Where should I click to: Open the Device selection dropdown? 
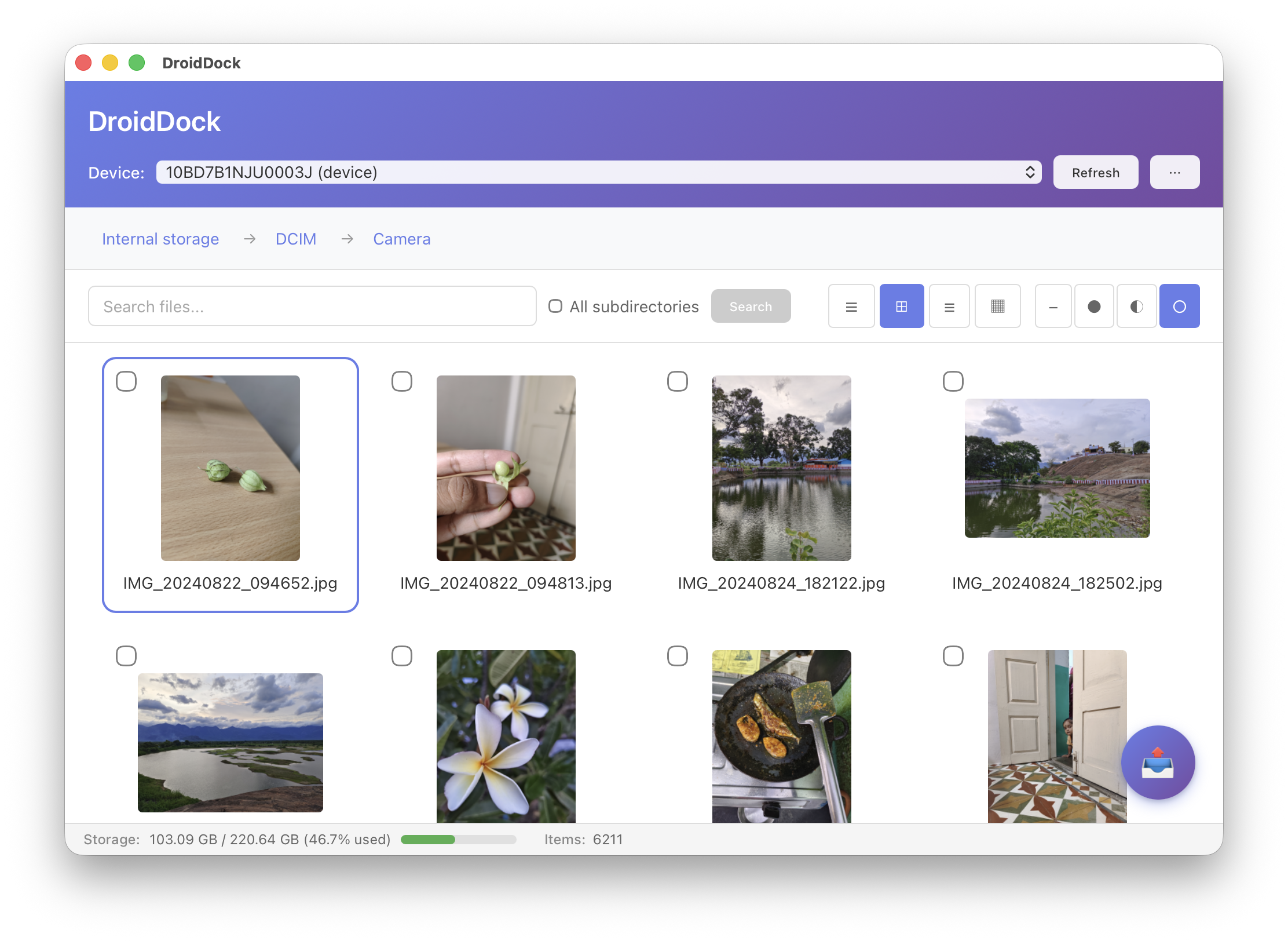coord(598,172)
